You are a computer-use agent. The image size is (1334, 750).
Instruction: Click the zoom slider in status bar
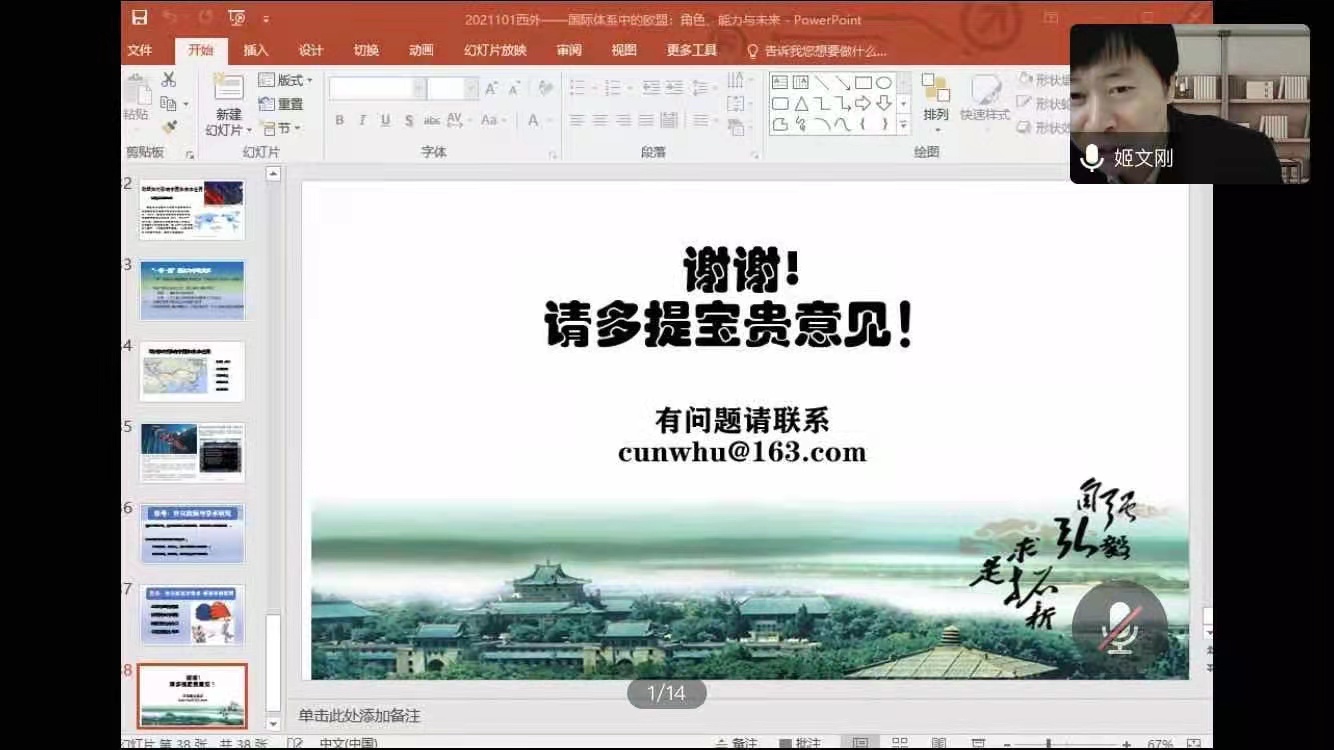[x=1048, y=744]
